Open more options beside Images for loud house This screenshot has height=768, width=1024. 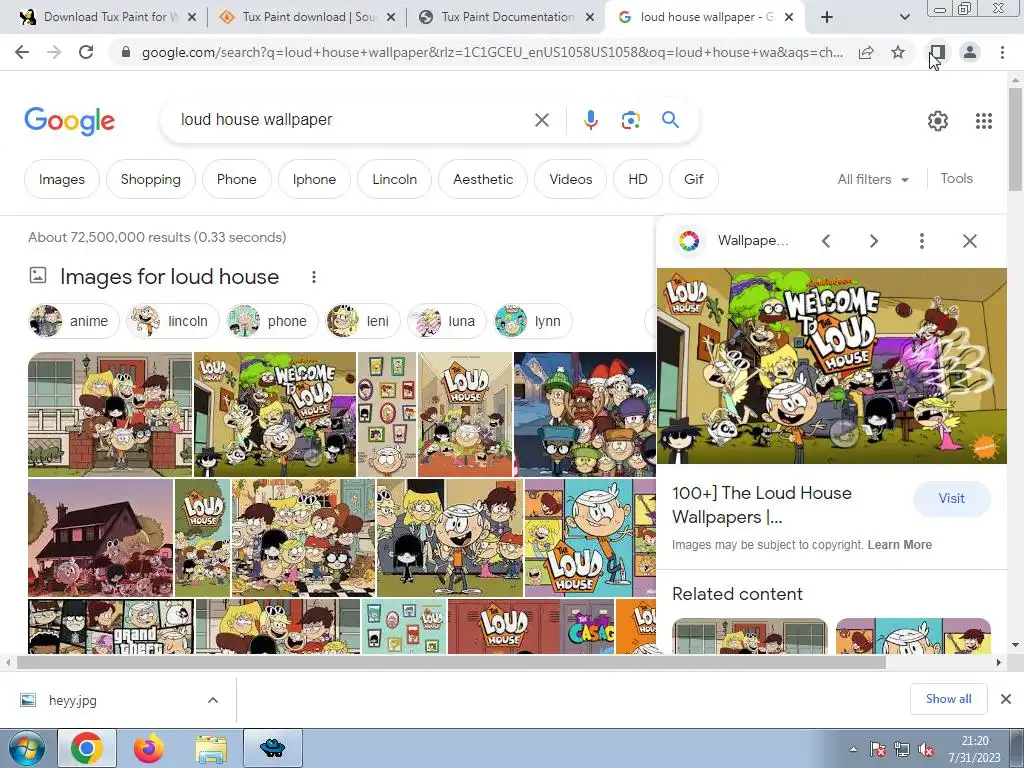[313, 277]
